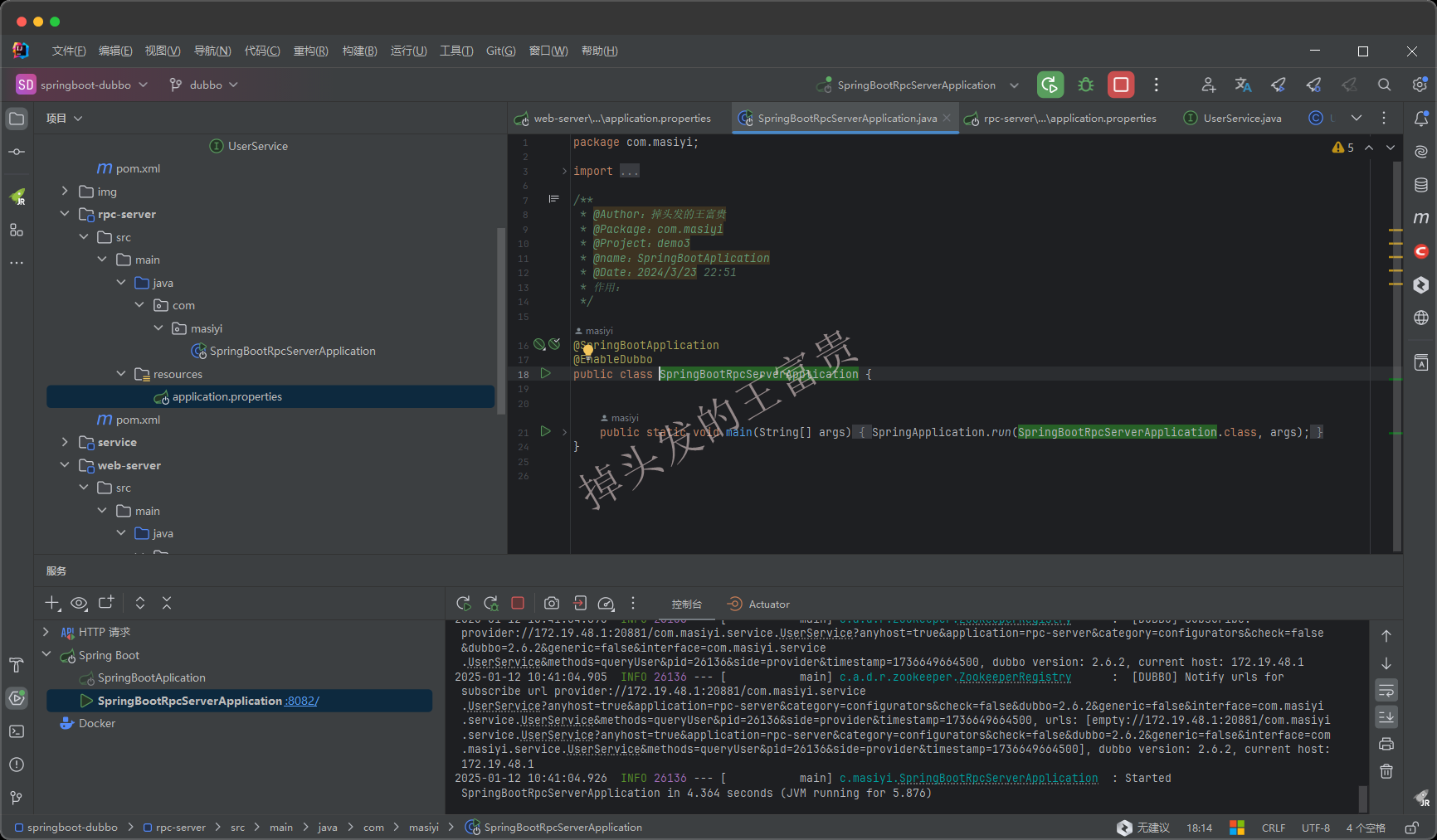Viewport: 1437px width, 840px height.
Task: Stop the running application with red square
Action: (x=1121, y=85)
